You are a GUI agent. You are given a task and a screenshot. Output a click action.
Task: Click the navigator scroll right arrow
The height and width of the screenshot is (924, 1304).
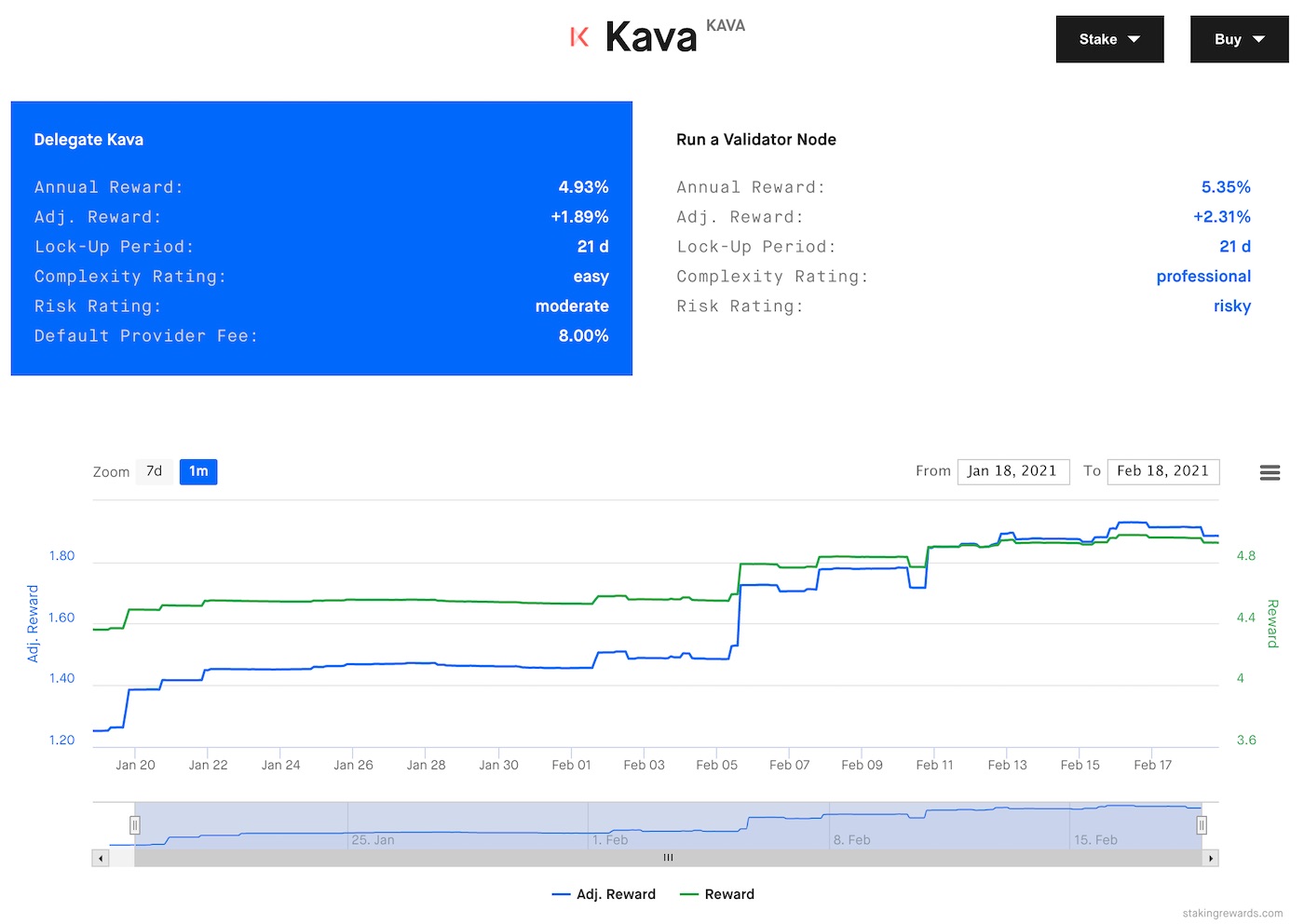pos(1210,858)
